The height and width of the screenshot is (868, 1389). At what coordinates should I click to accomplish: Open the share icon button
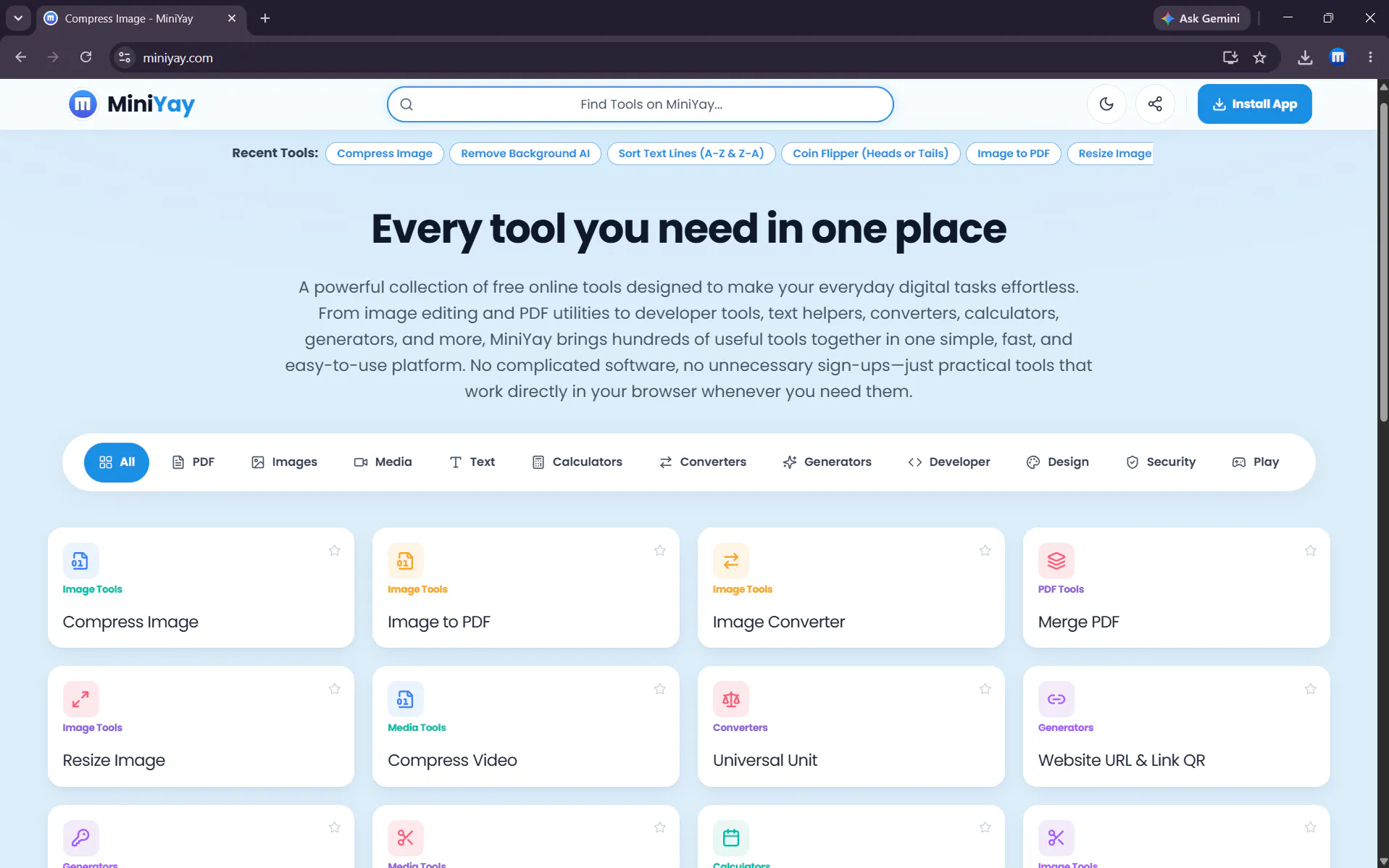pyautogui.click(x=1154, y=104)
